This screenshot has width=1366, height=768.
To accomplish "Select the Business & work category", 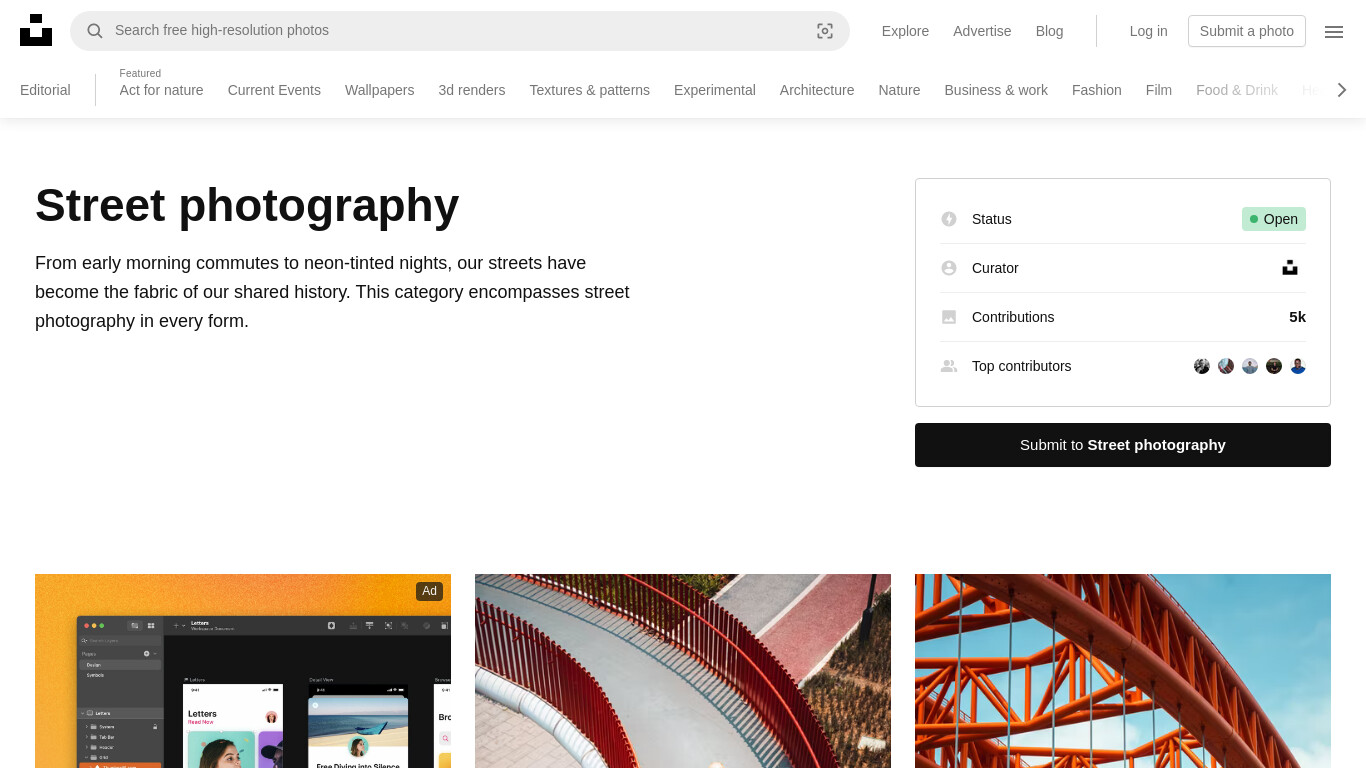I will pos(996,90).
